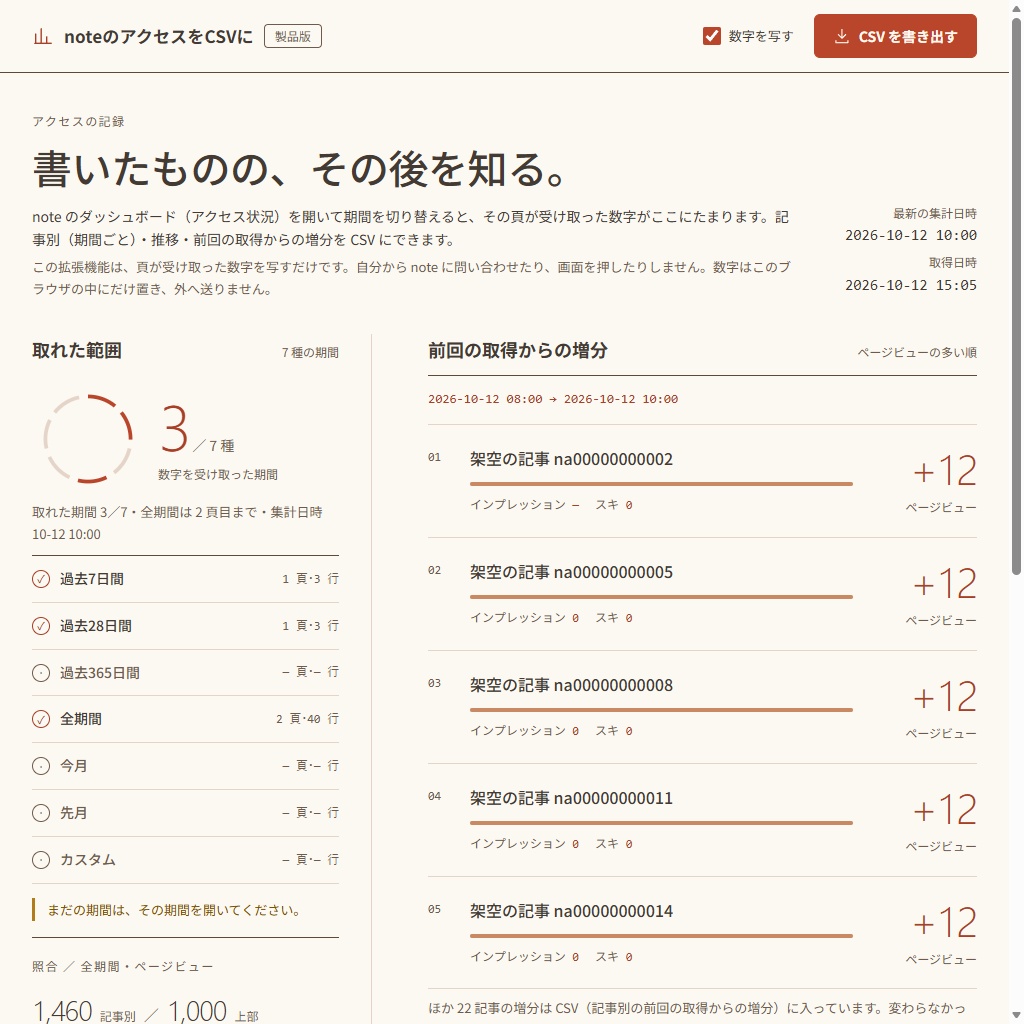The image size is (1024, 1024).
Task: Click dotted circle icon beside 今月
Action: point(41,766)
